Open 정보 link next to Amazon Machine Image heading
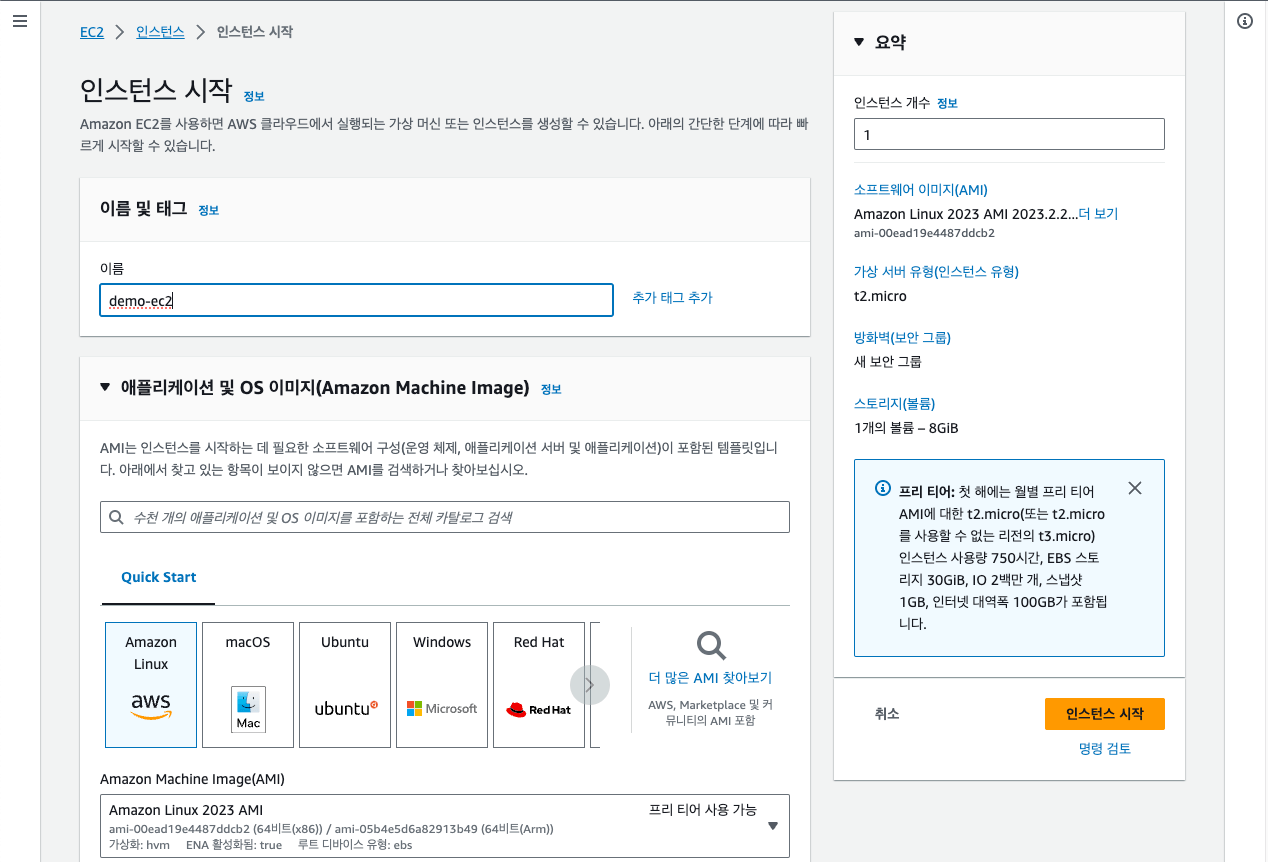Screen dimensions: 1268x862 coord(551,389)
